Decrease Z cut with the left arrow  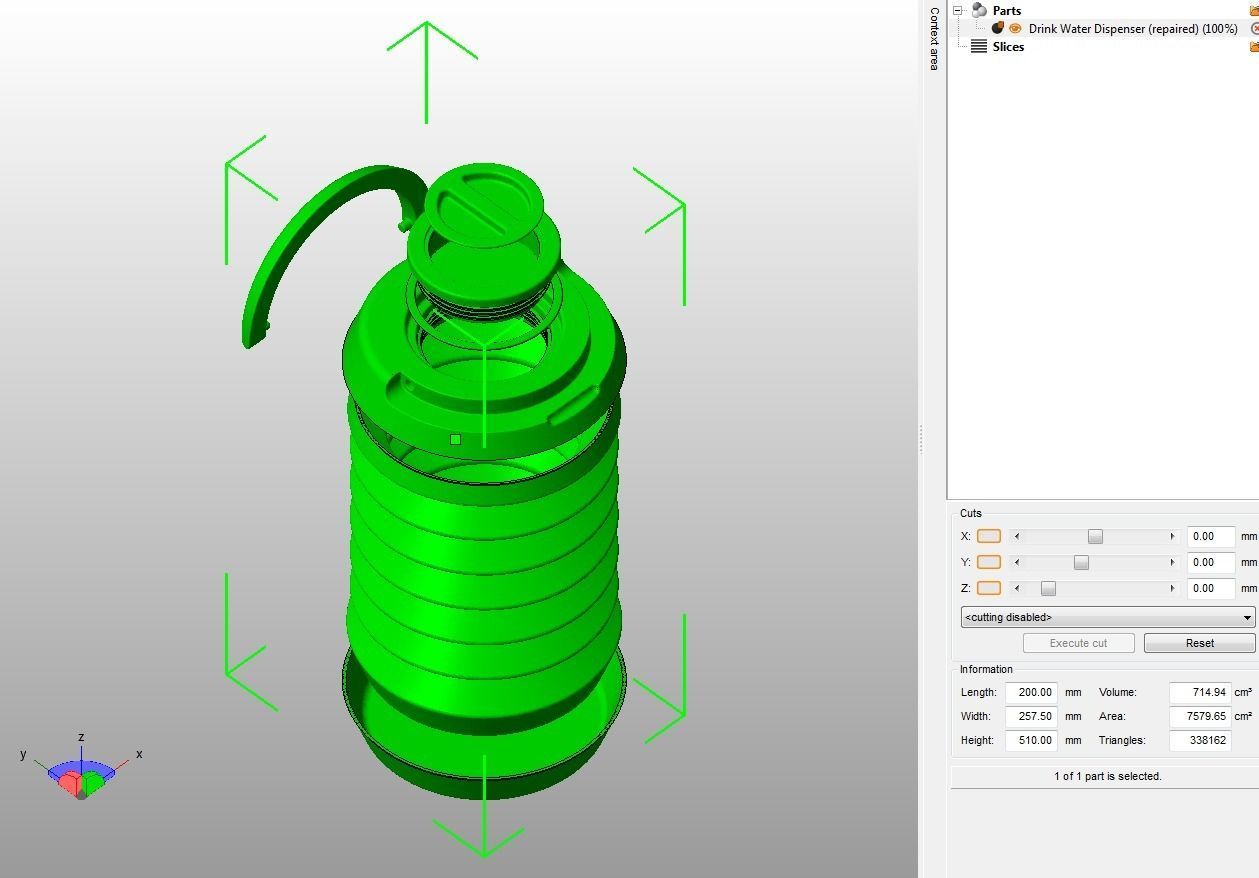1017,588
